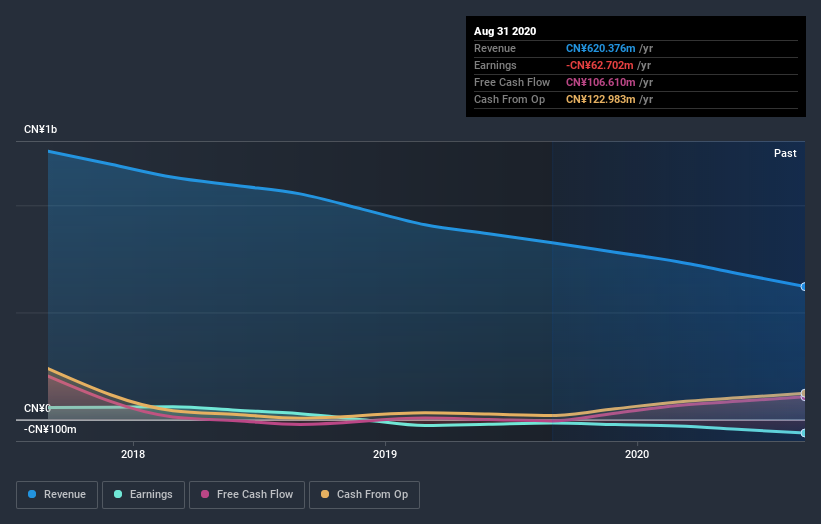
Task: Toggle the Earnings legend button
Action: [x=143, y=495]
